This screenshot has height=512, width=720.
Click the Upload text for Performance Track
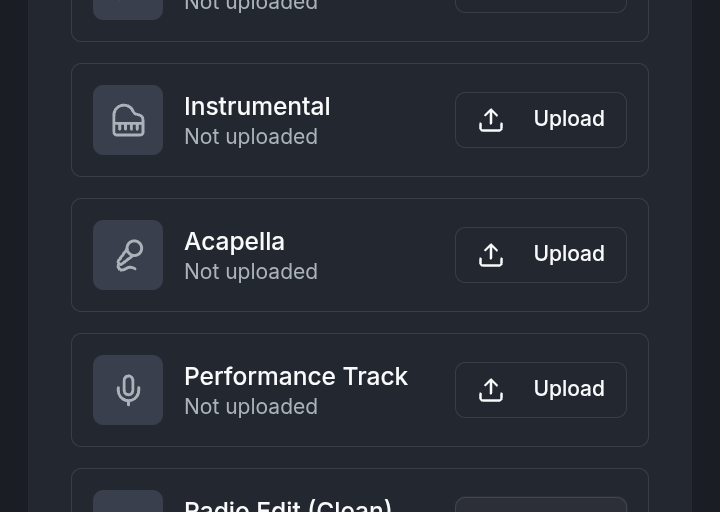click(568, 389)
